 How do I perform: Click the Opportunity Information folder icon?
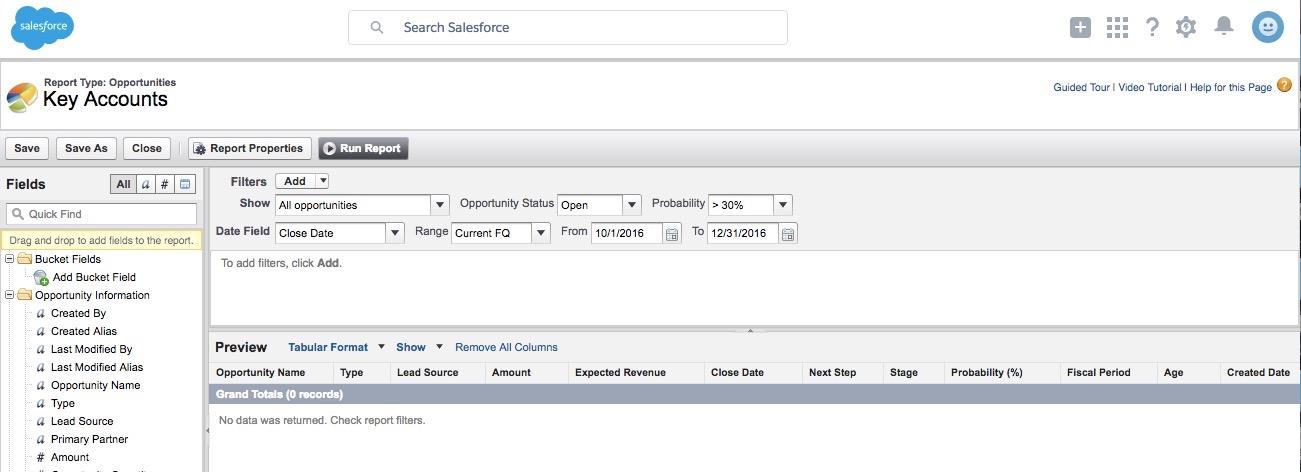pyautogui.click(x=24, y=295)
